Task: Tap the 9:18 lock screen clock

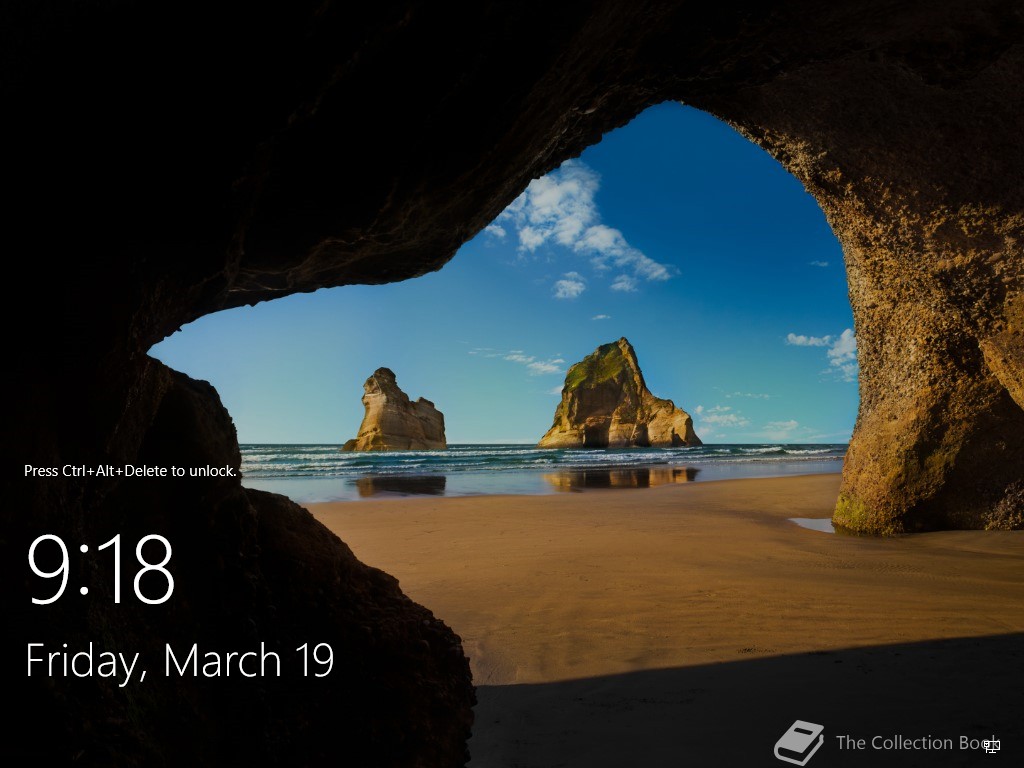Action: pyautogui.click(x=101, y=569)
